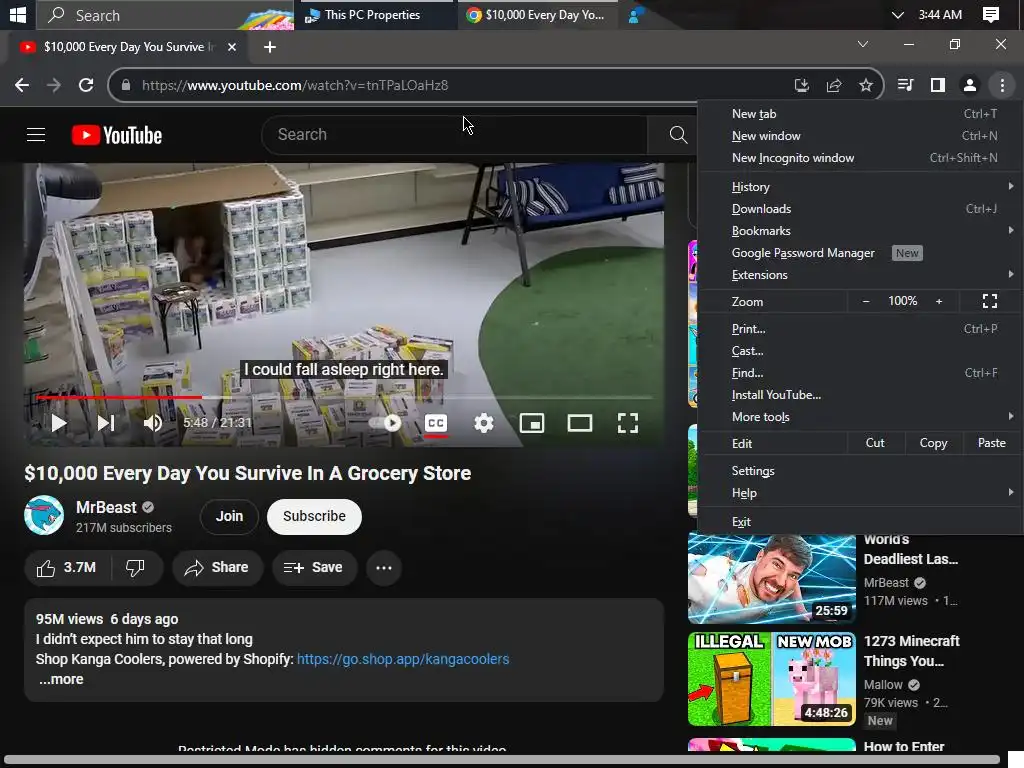Expand Extensions submenu
This screenshot has width=1024, height=768.
pyautogui.click(x=858, y=275)
